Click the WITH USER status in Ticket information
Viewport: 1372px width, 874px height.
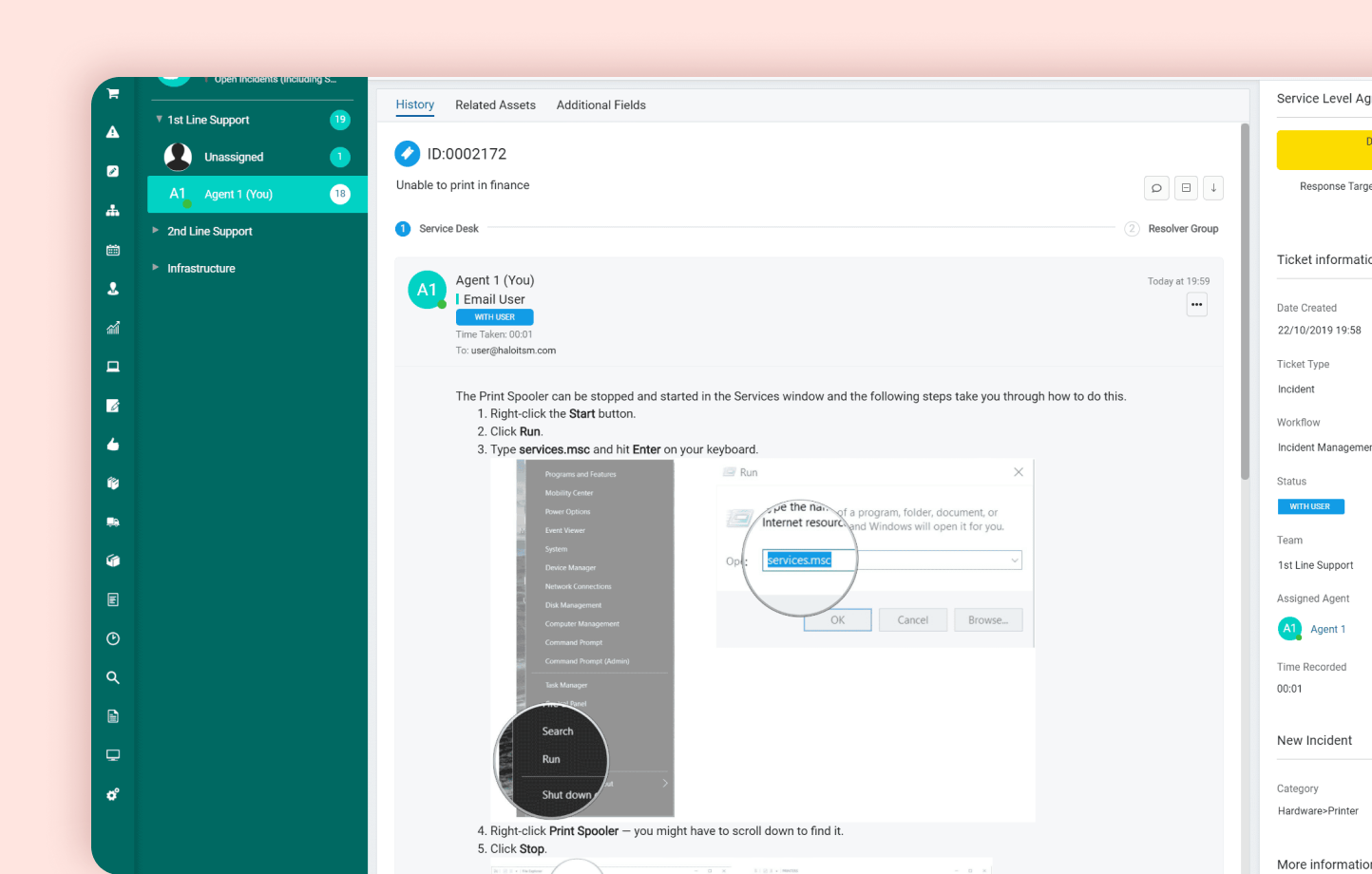tap(1310, 506)
